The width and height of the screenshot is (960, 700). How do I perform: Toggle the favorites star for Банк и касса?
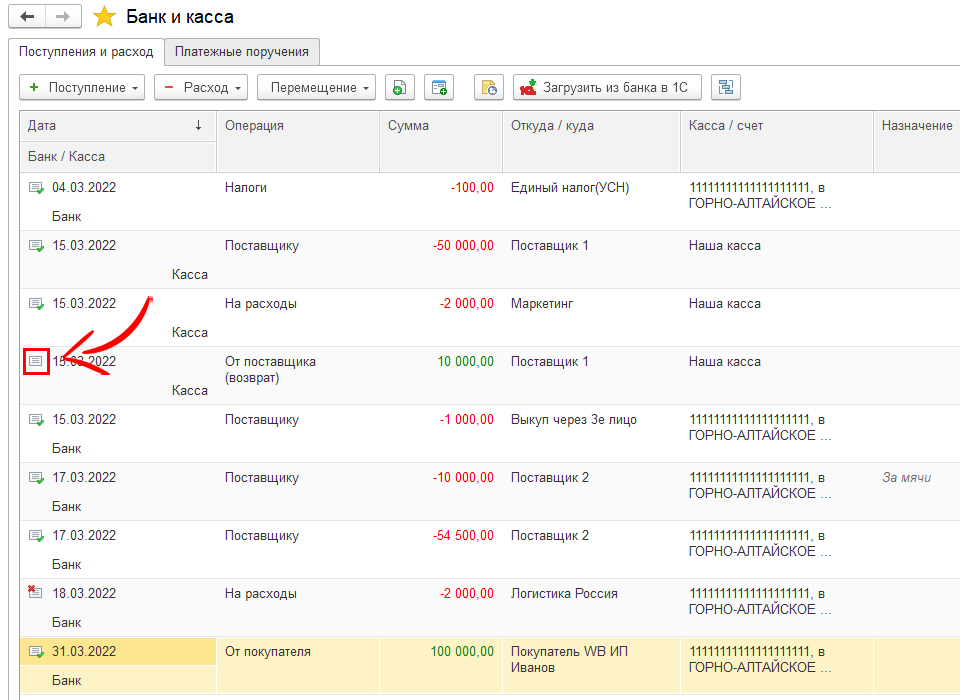coord(103,17)
